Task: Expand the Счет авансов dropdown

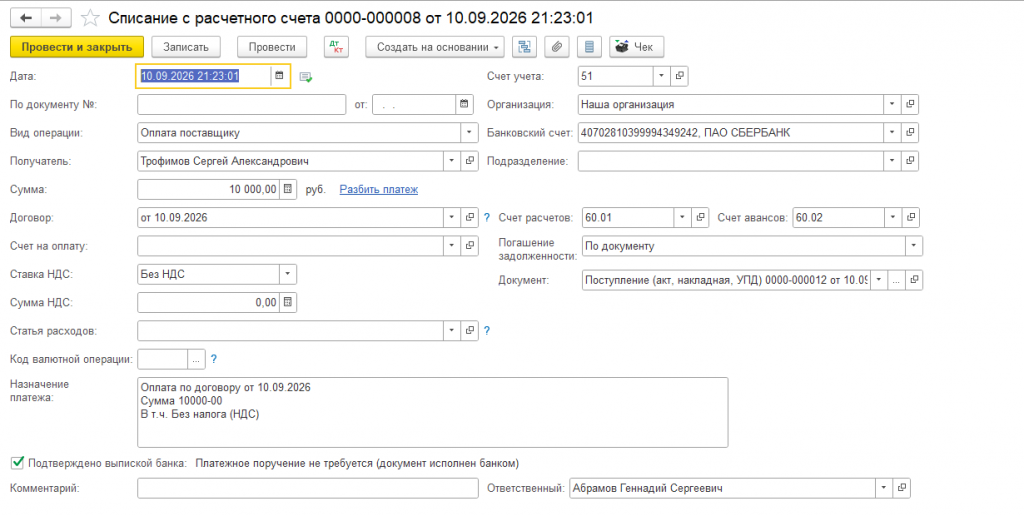Action: (x=893, y=218)
